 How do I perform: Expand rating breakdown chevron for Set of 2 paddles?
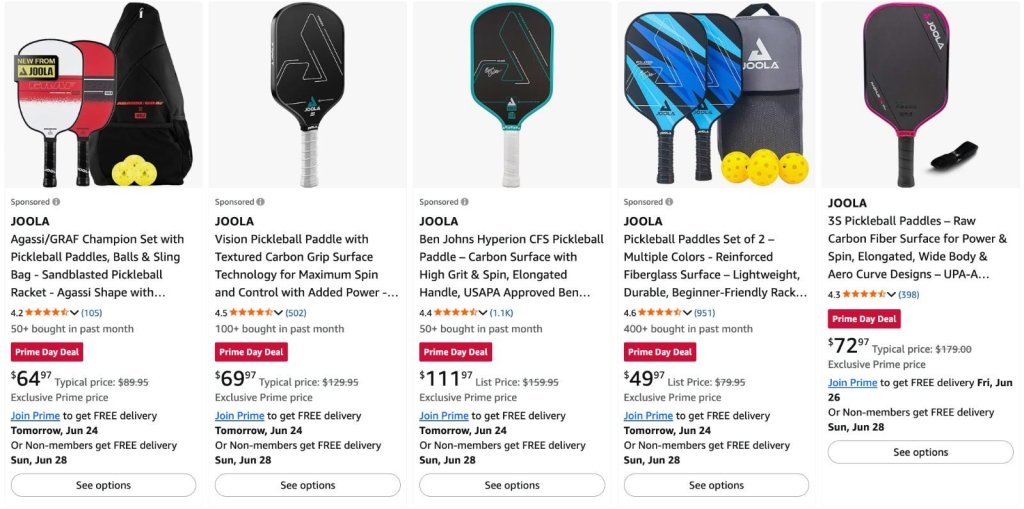[688, 313]
